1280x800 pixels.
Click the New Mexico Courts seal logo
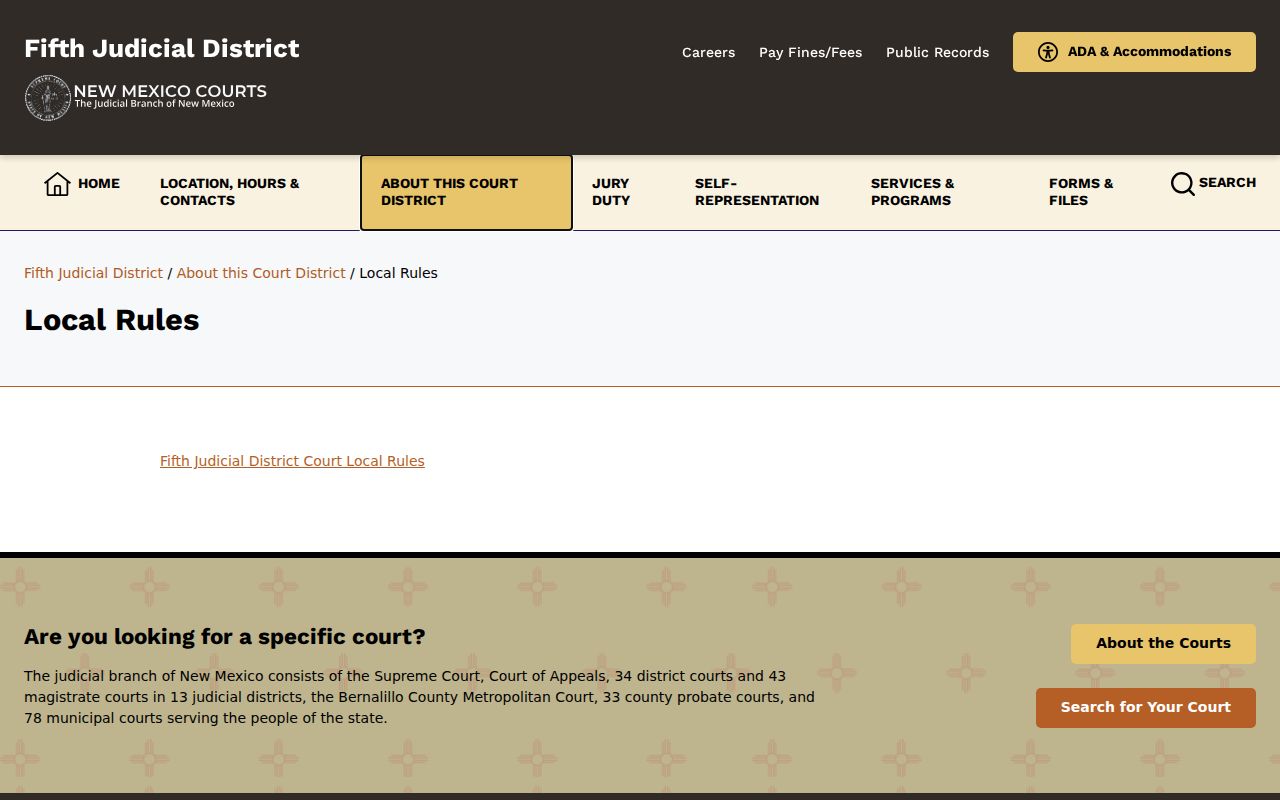(x=47, y=97)
